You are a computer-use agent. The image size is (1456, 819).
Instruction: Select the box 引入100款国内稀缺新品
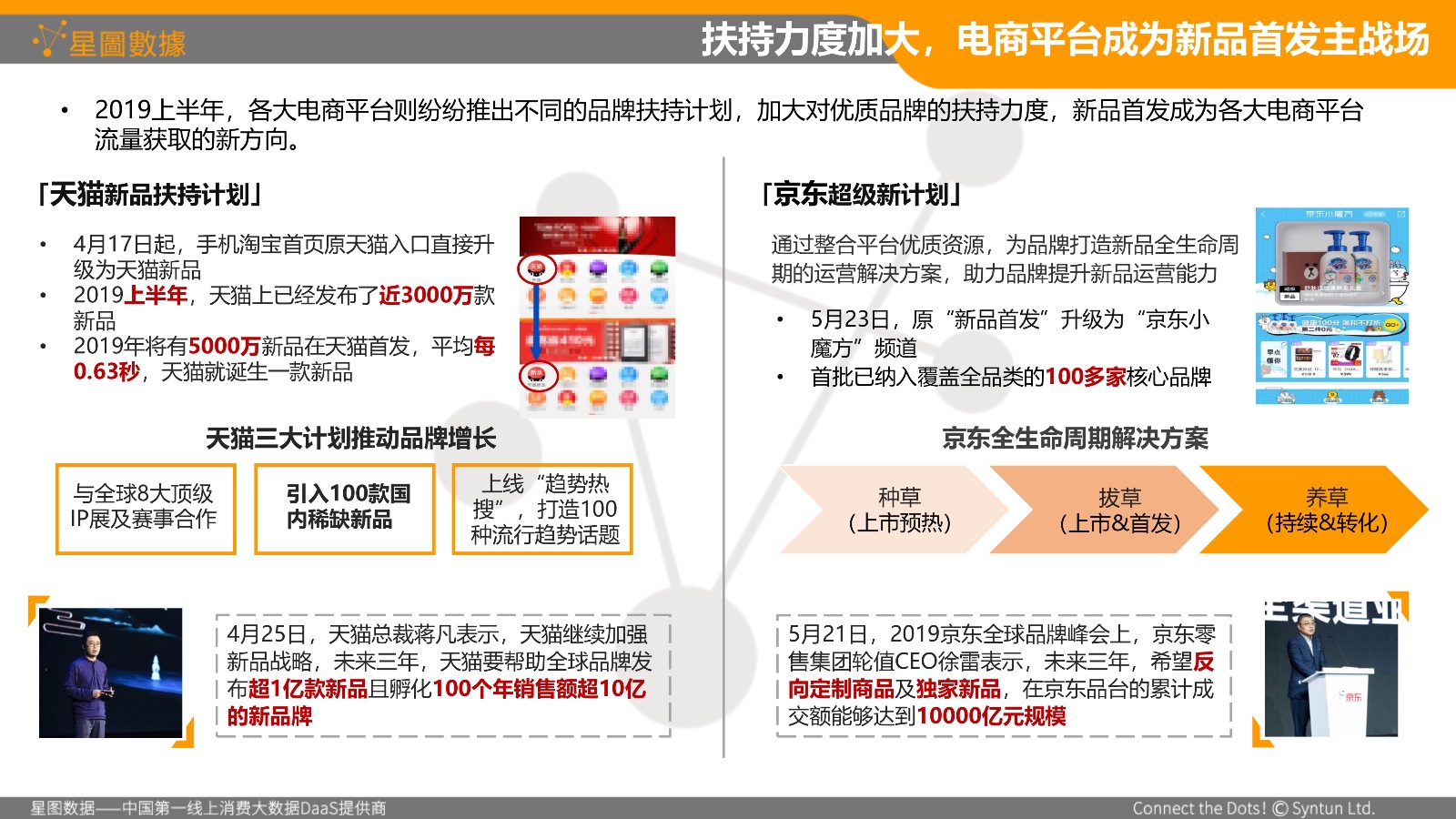coord(345,509)
